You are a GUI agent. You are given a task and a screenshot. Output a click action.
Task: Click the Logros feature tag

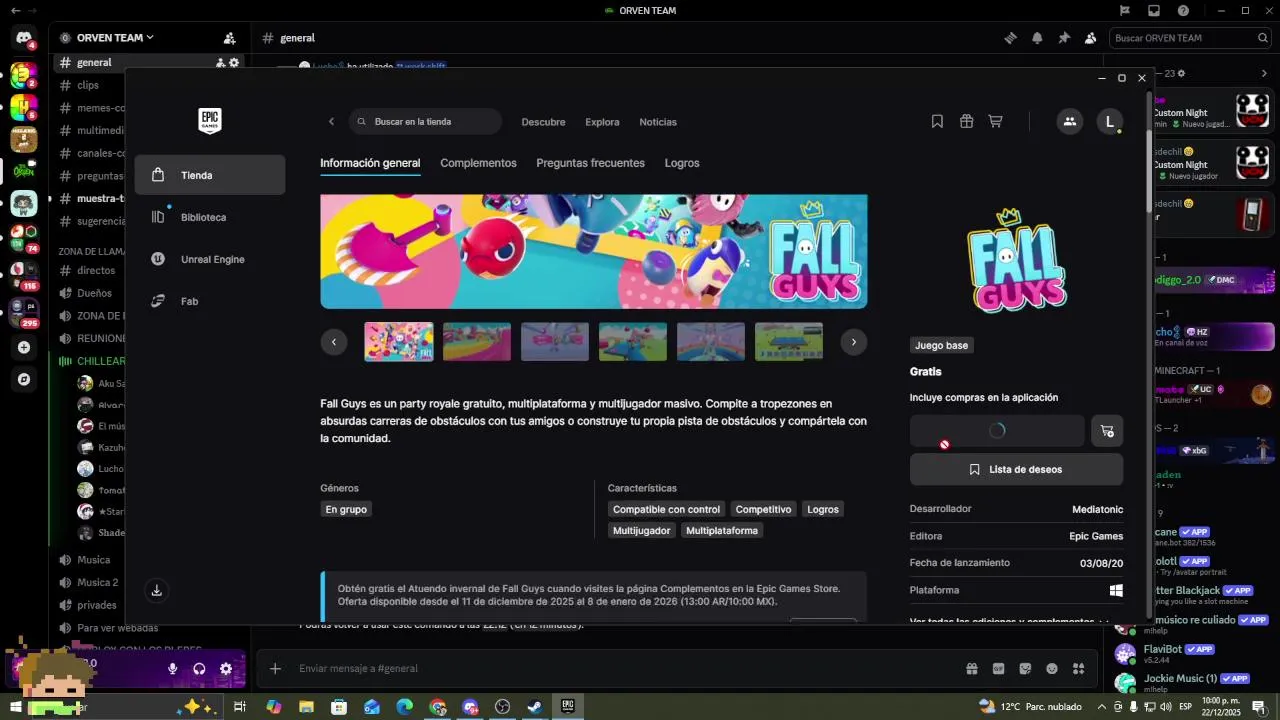pos(823,509)
